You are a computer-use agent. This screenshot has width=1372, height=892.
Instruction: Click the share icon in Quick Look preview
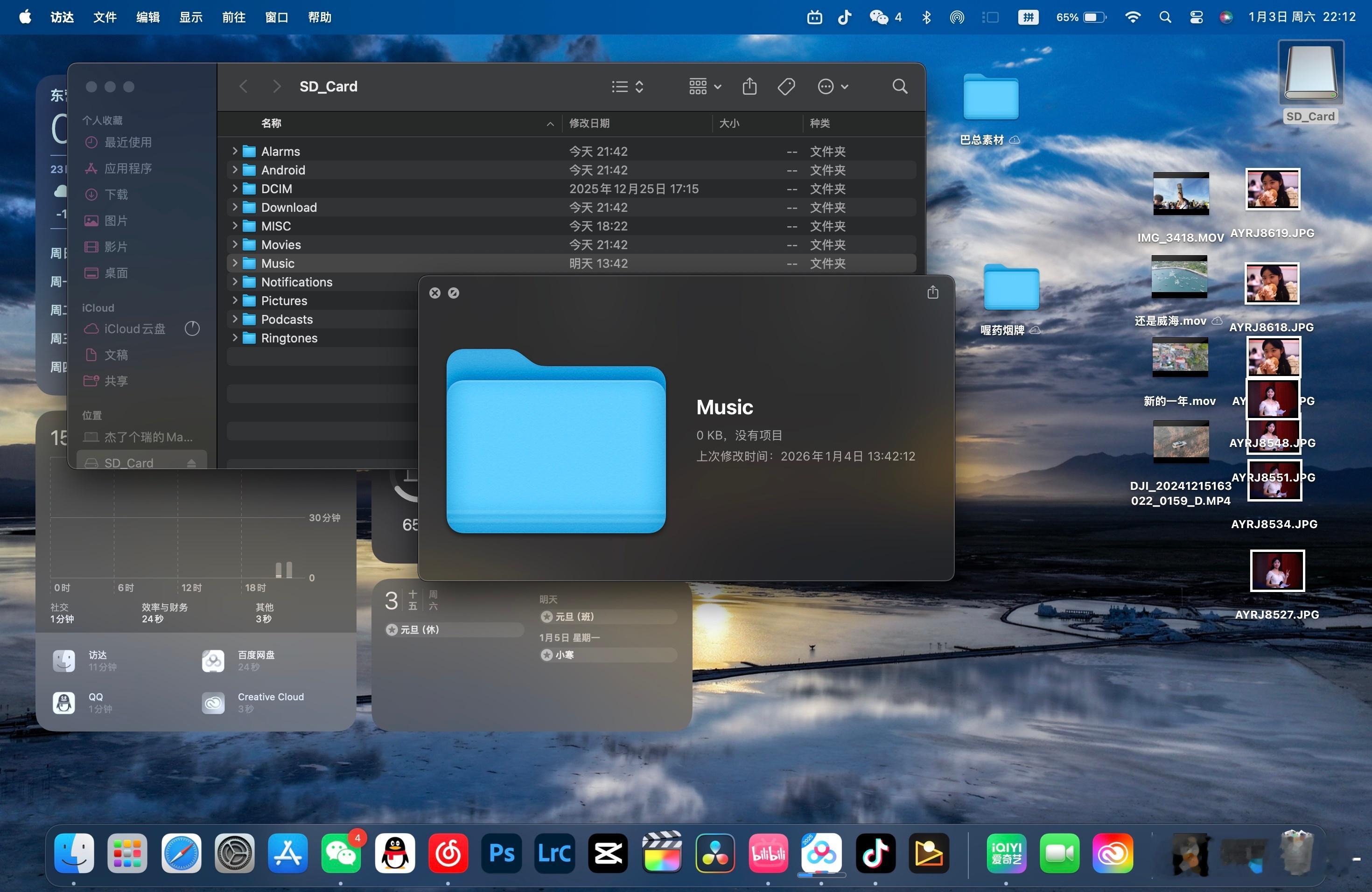[933, 293]
